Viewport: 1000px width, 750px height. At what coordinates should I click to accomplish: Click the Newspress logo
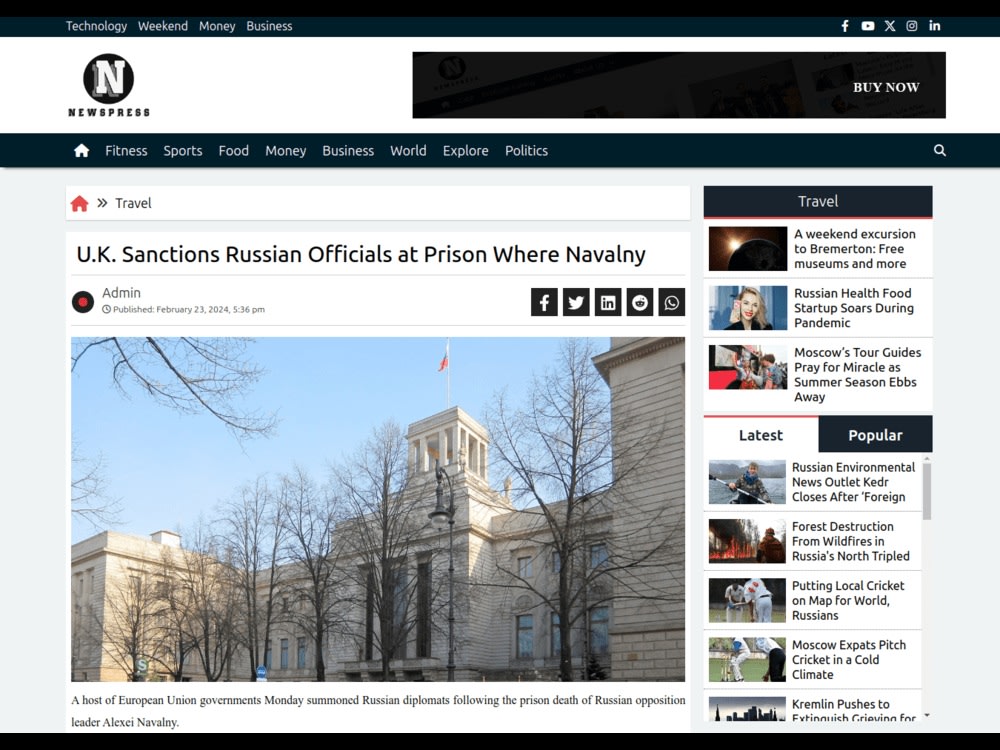[108, 85]
